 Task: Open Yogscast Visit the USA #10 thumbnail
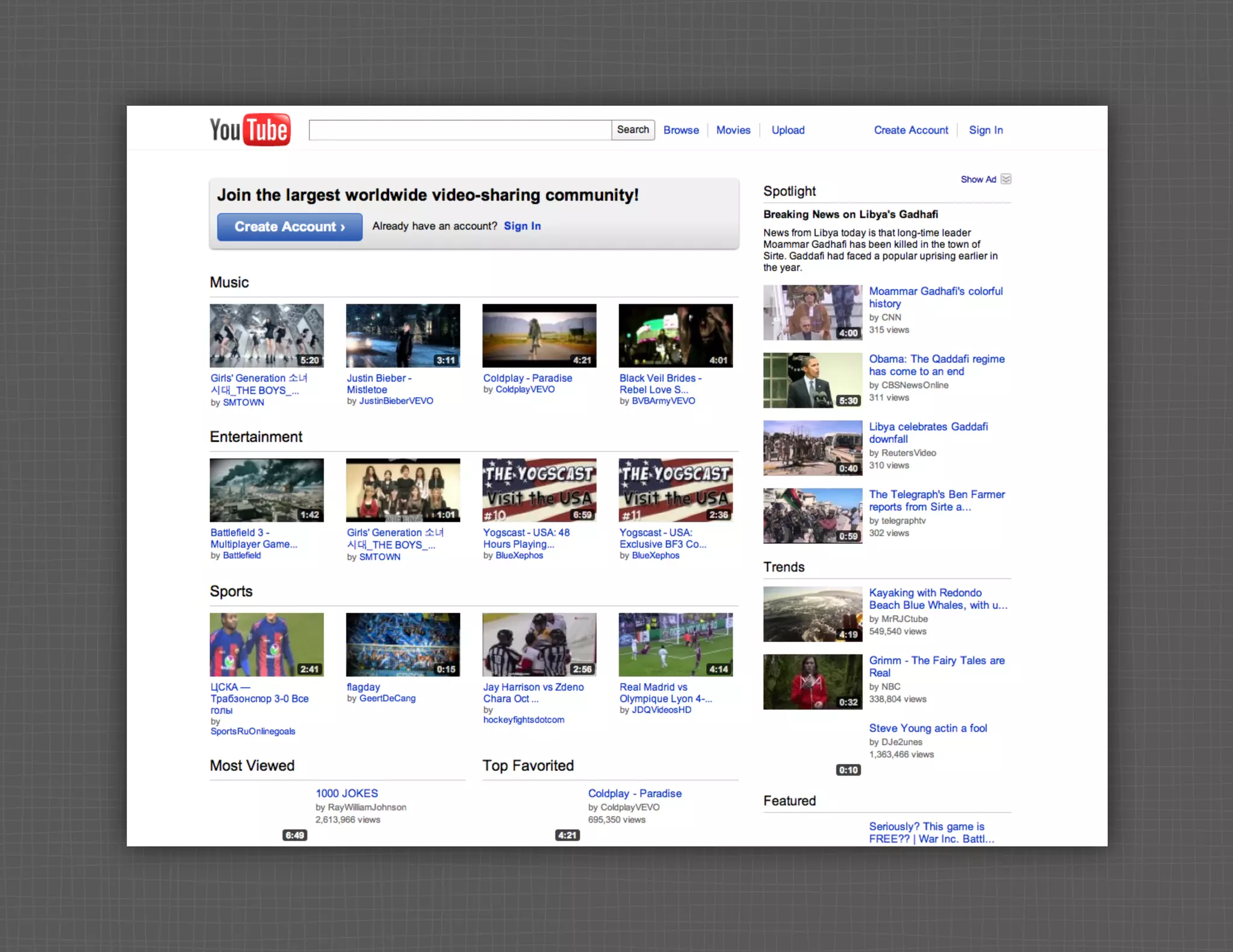coord(539,490)
